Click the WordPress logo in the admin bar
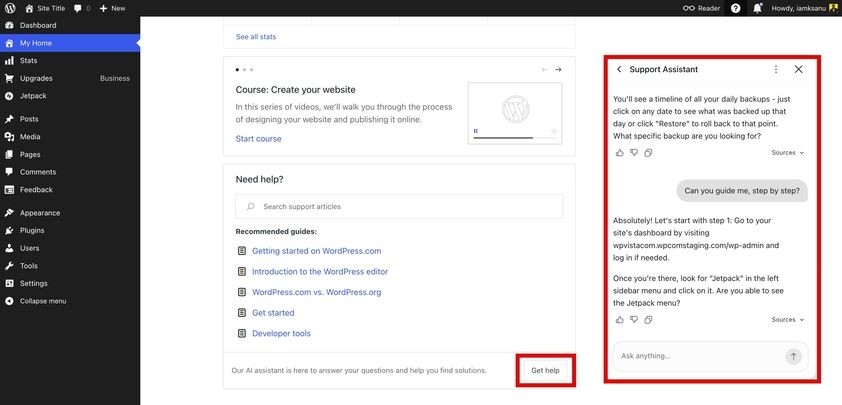Screen dimensions: 842x405 (x=11, y=8)
